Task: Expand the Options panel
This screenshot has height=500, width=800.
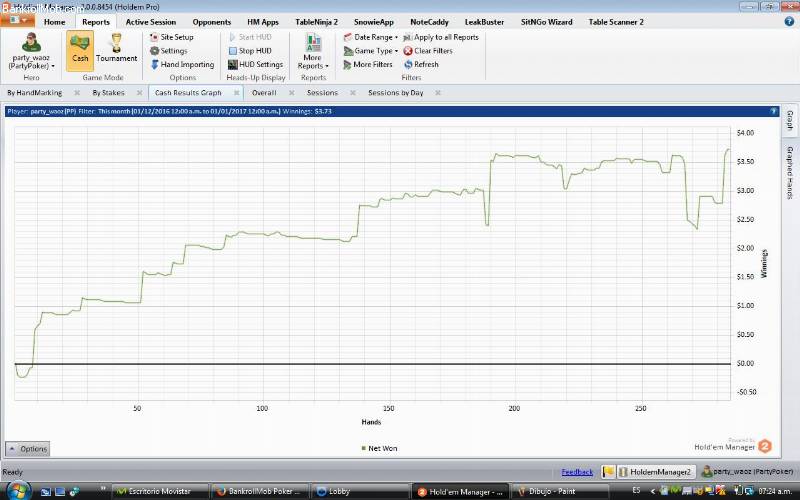Action: tap(28, 448)
